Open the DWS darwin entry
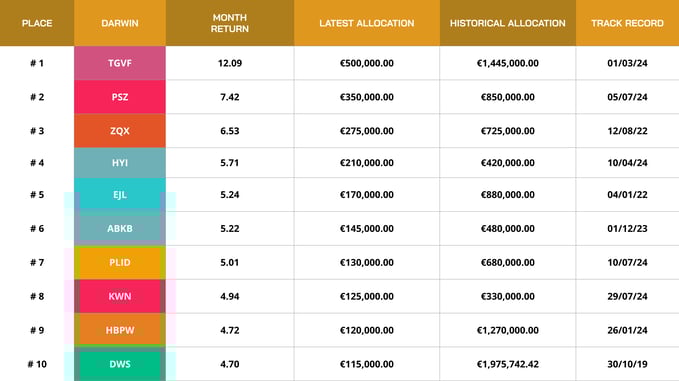The width and height of the screenshot is (679, 381). pyautogui.click(x=120, y=364)
